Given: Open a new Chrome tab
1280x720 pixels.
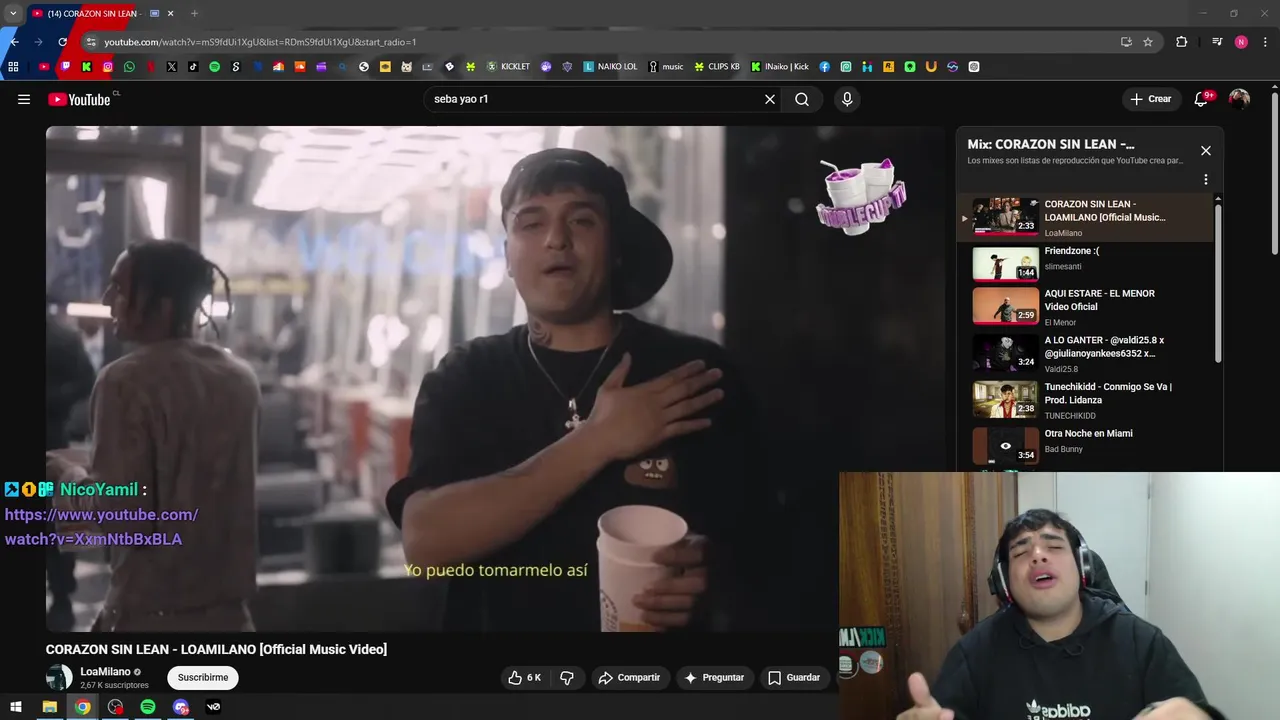Looking at the screenshot, I should pos(194,14).
